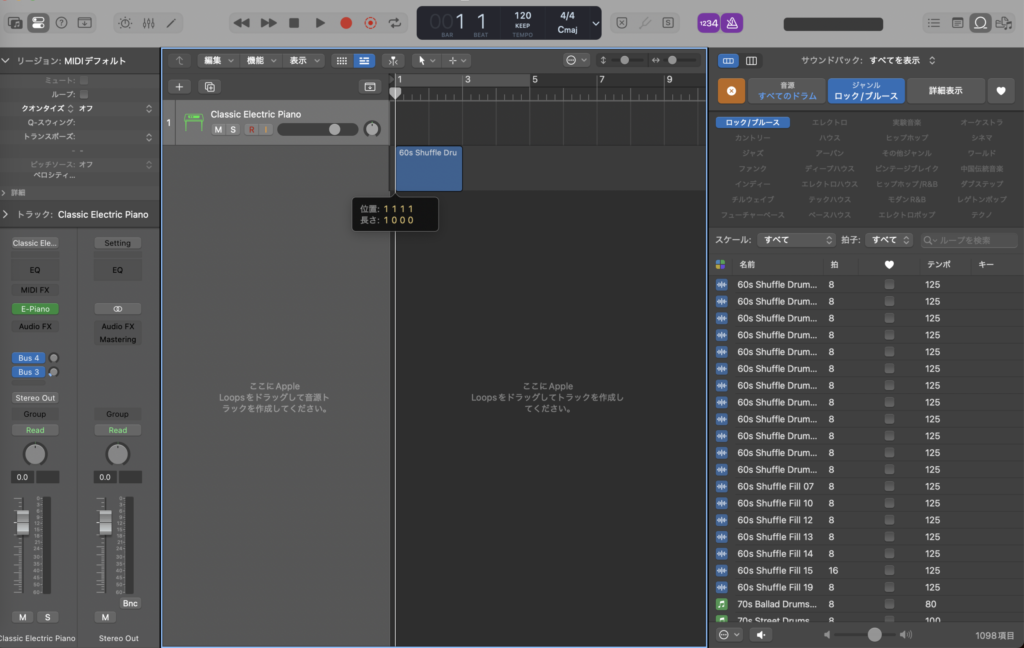Mute the Classic Electric Piano track

point(217,129)
